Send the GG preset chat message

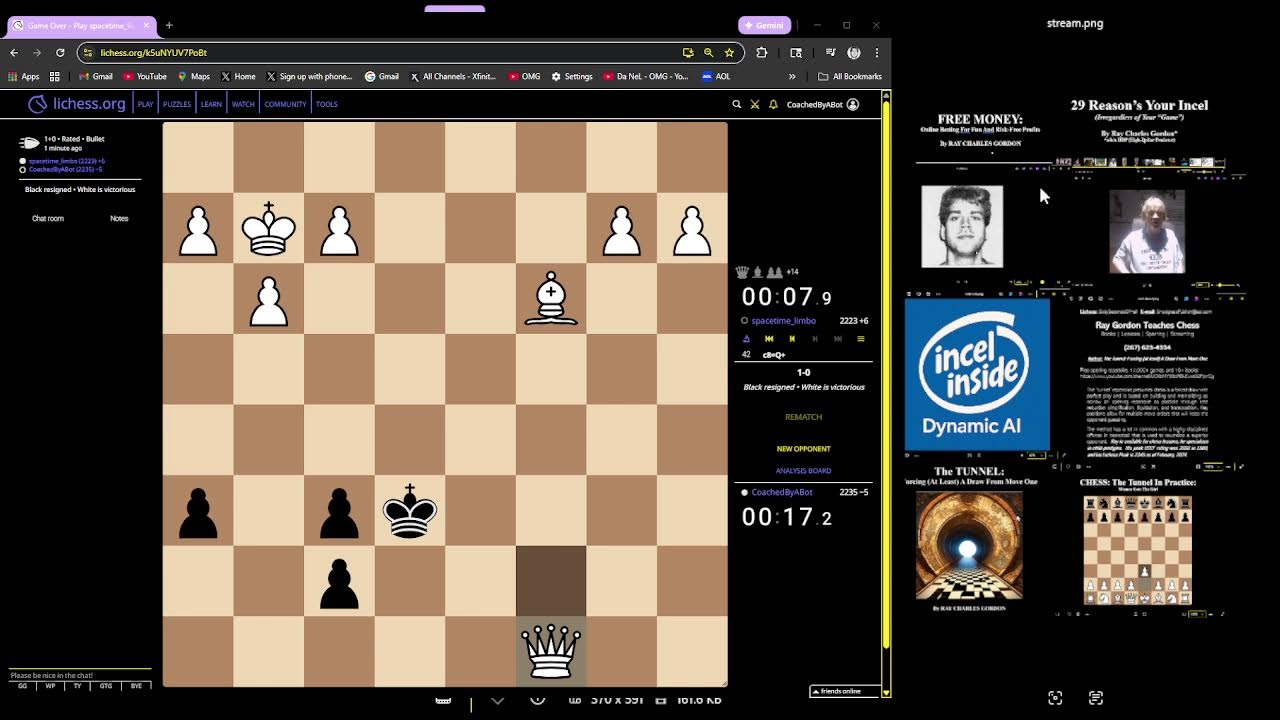coord(23,686)
